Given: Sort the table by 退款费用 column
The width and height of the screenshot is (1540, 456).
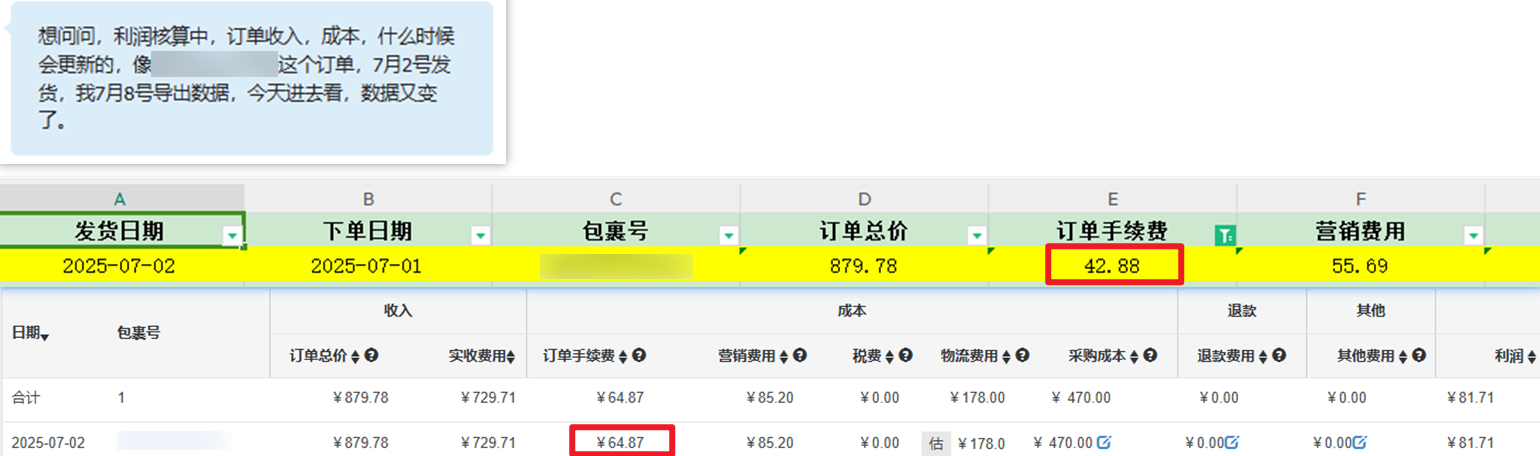Looking at the screenshot, I should (x=1264, y=355).
